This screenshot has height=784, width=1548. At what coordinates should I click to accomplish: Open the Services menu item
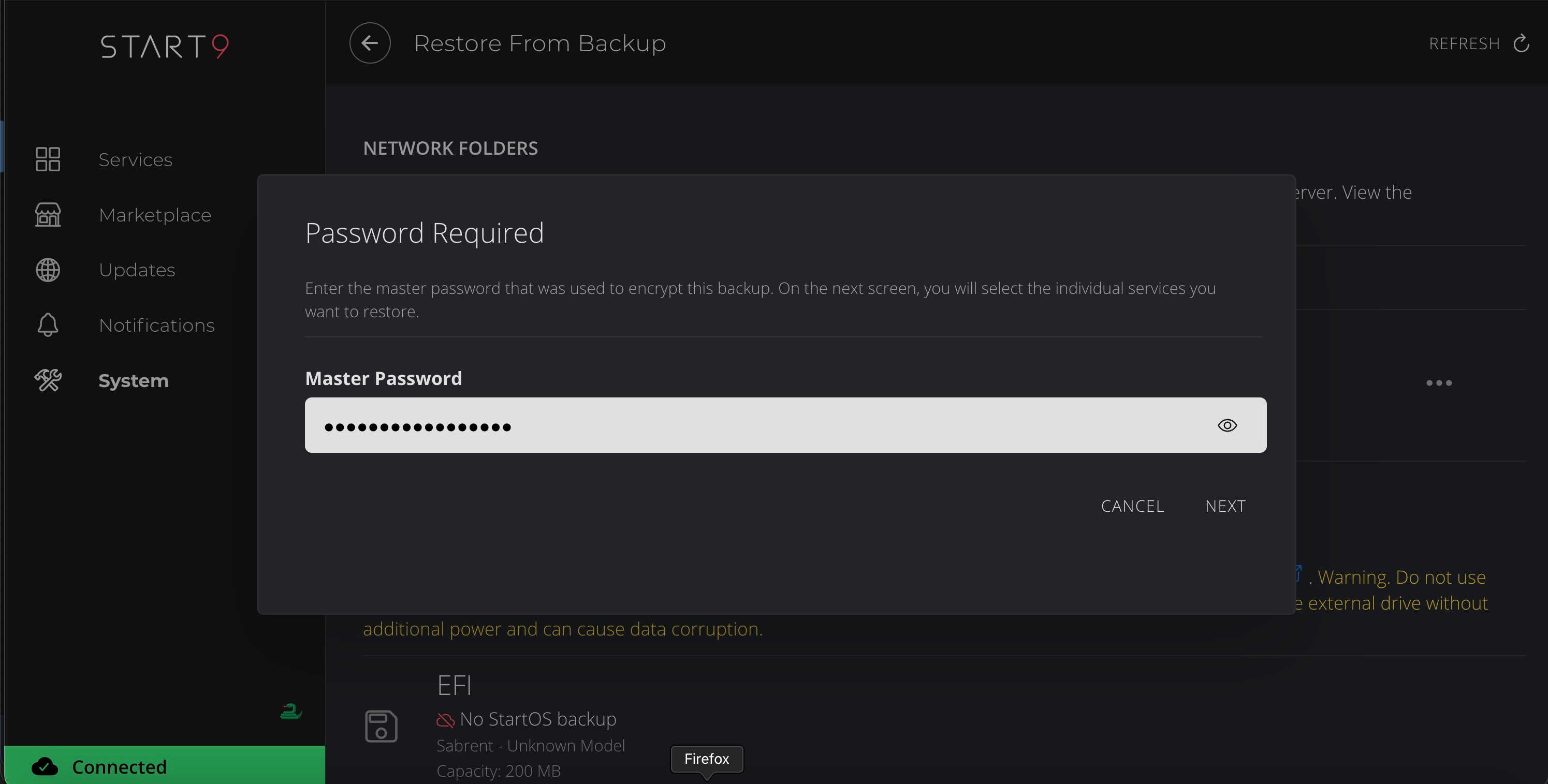coord(135,160)
